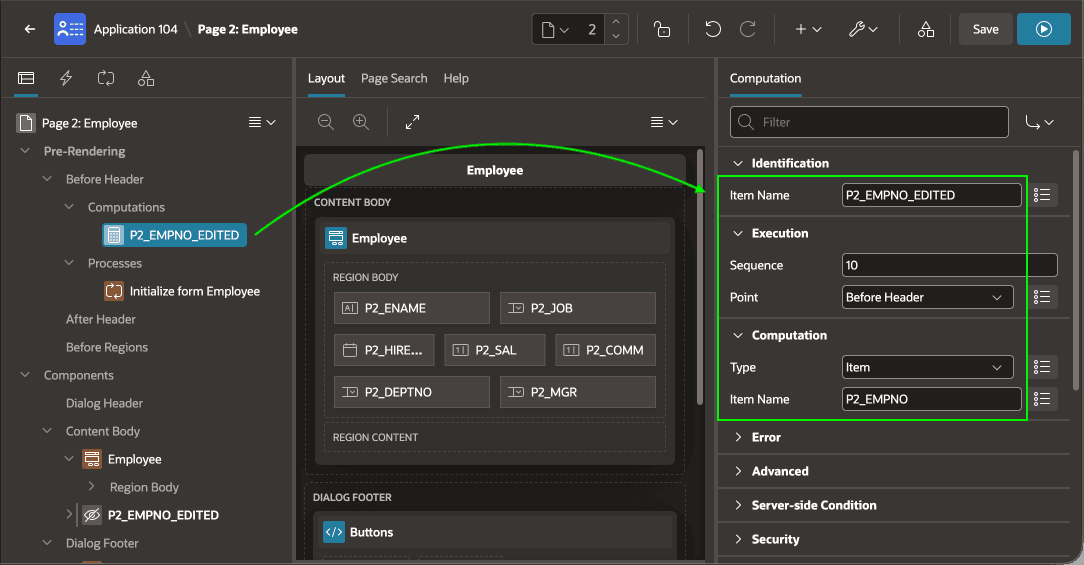Viewport: 1084px width, 565px height.
Task: Select the P2_SAL item in layout
Action: 495,350
